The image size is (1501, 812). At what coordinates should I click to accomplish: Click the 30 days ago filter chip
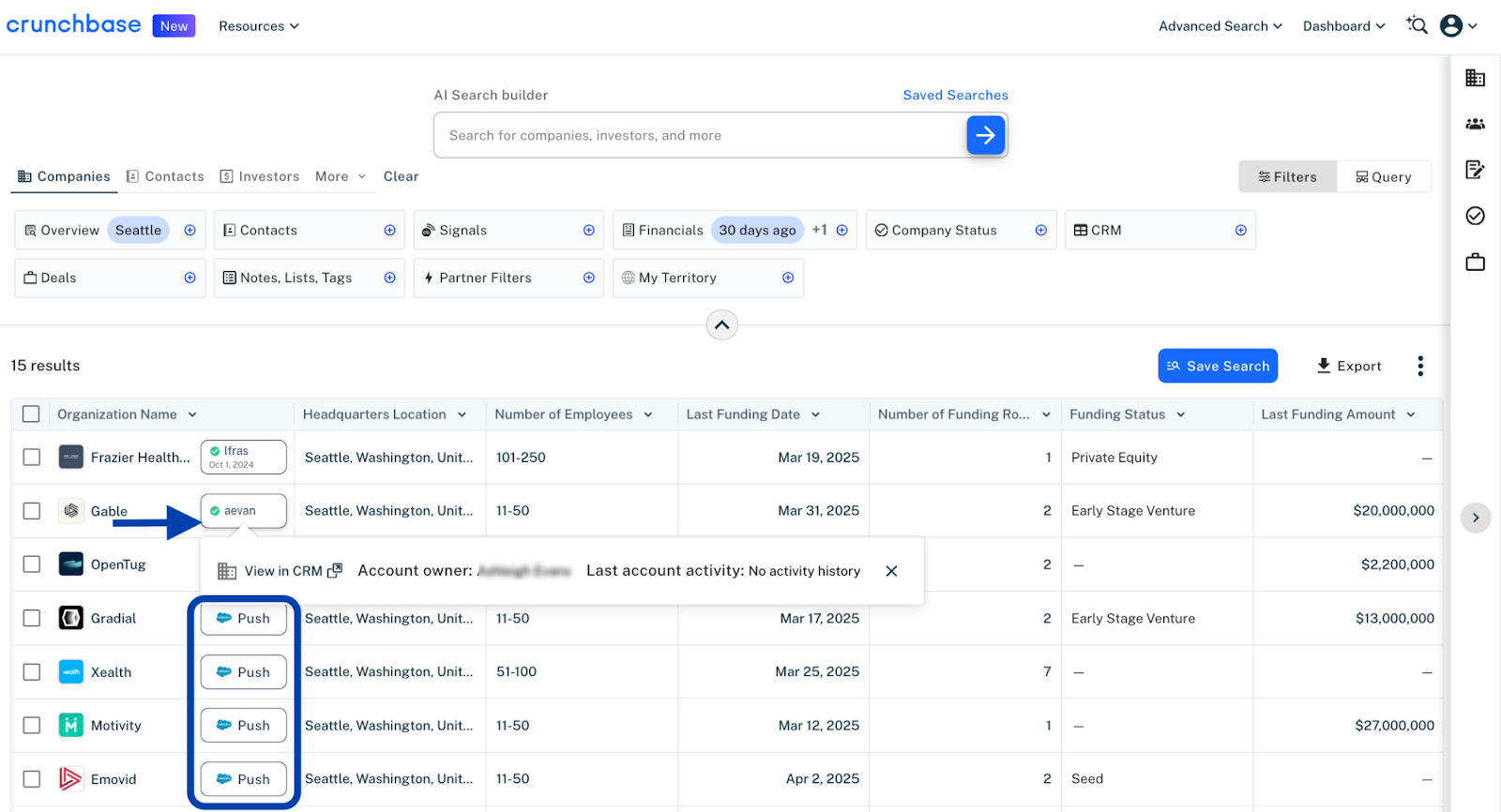757,230
